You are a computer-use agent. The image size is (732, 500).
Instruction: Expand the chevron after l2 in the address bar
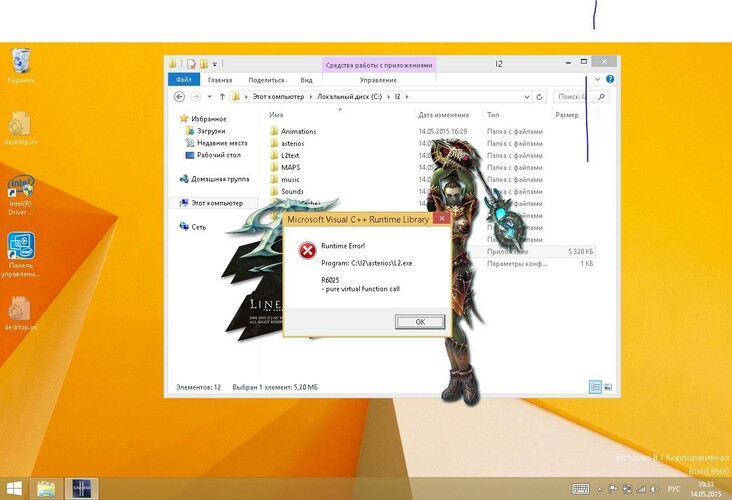coord(407,97)
